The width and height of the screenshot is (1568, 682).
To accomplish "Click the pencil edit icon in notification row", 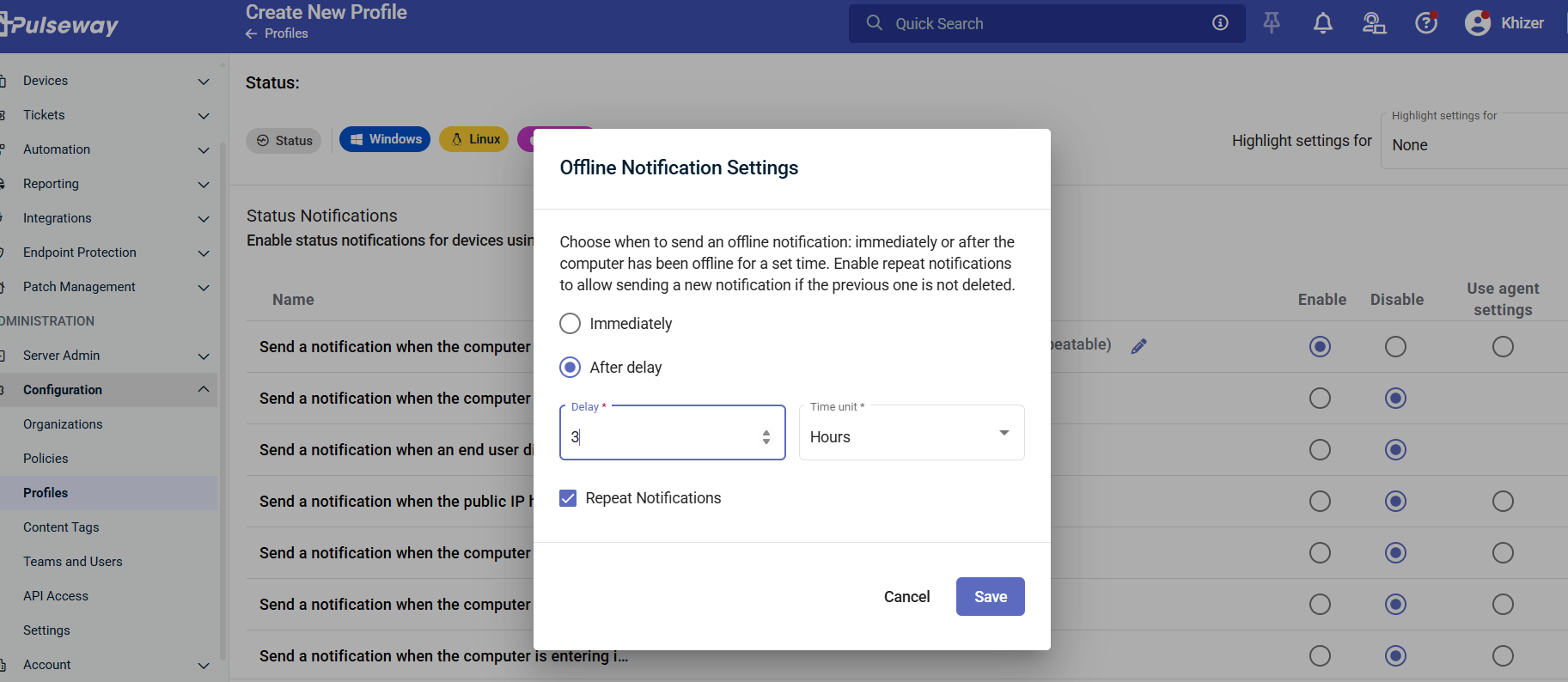I will click(x=1139, y=346).
